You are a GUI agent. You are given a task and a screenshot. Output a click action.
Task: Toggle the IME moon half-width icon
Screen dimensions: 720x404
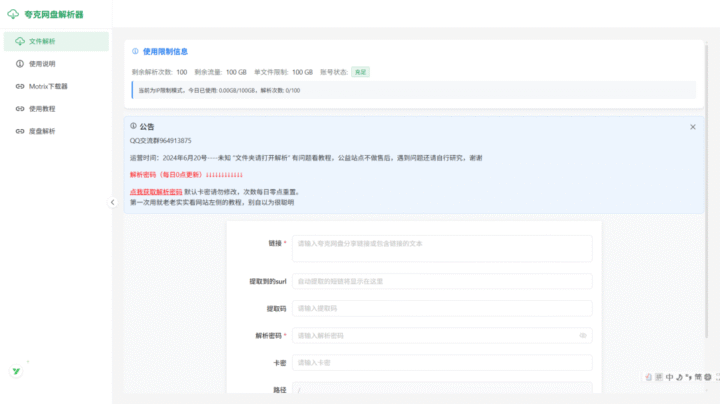click(680, 377)
